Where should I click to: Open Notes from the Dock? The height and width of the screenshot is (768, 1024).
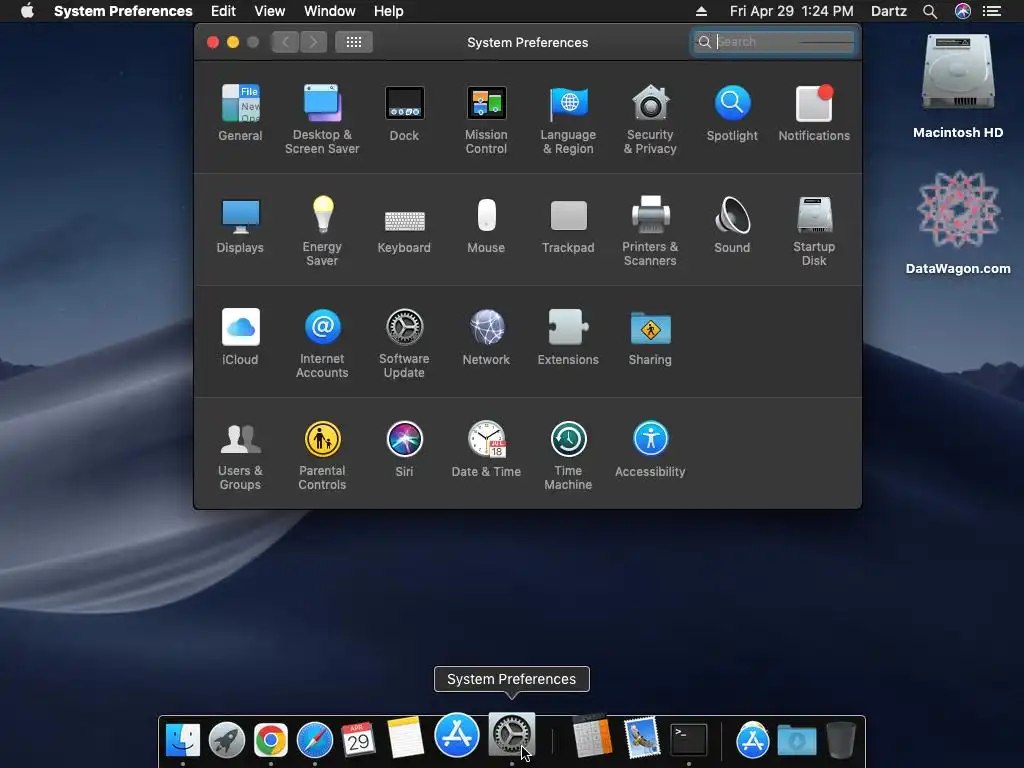point(405,738)
